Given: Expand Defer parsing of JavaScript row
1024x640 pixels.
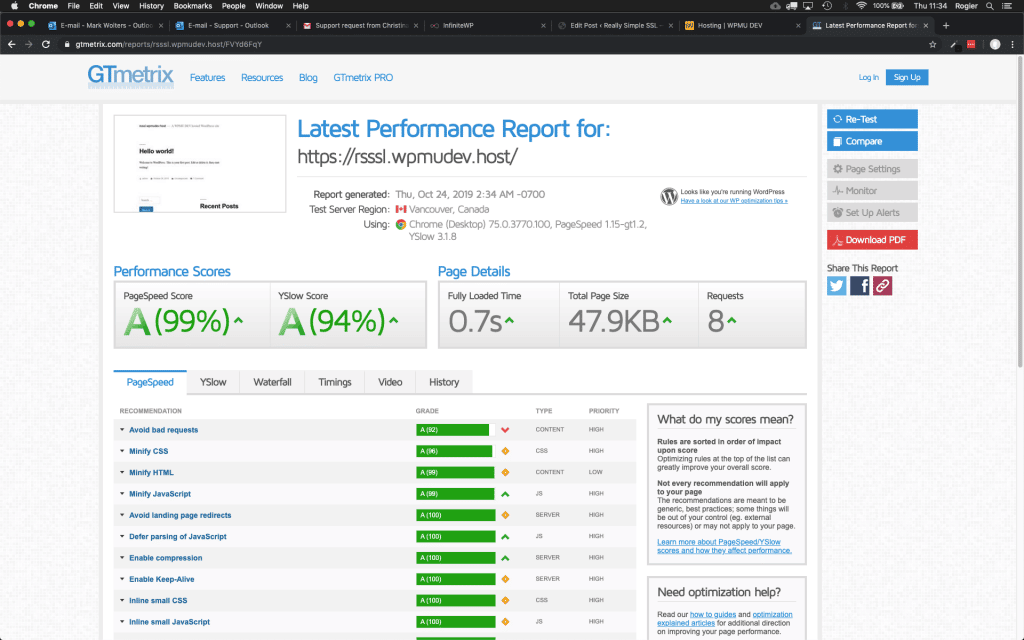Looking at the screenshot, I should (x=122, y=536).
